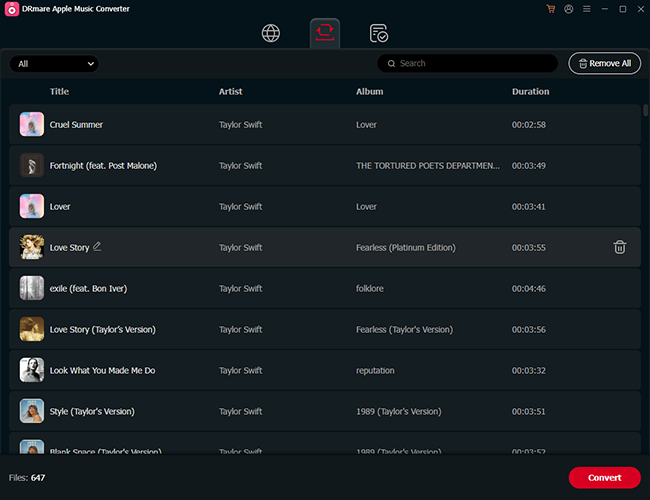Focus the Search input field
650x500 pixels.
(x=468, y=63)
